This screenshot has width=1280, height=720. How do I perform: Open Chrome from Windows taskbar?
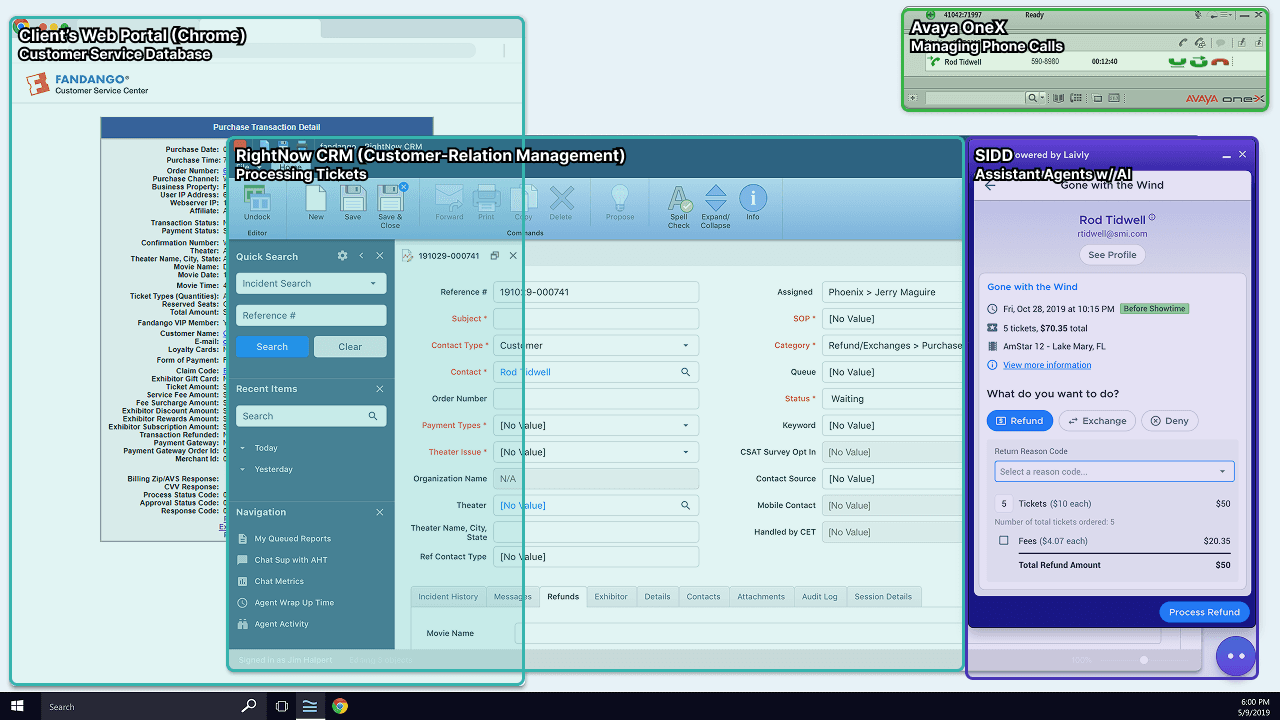point(340,706)
